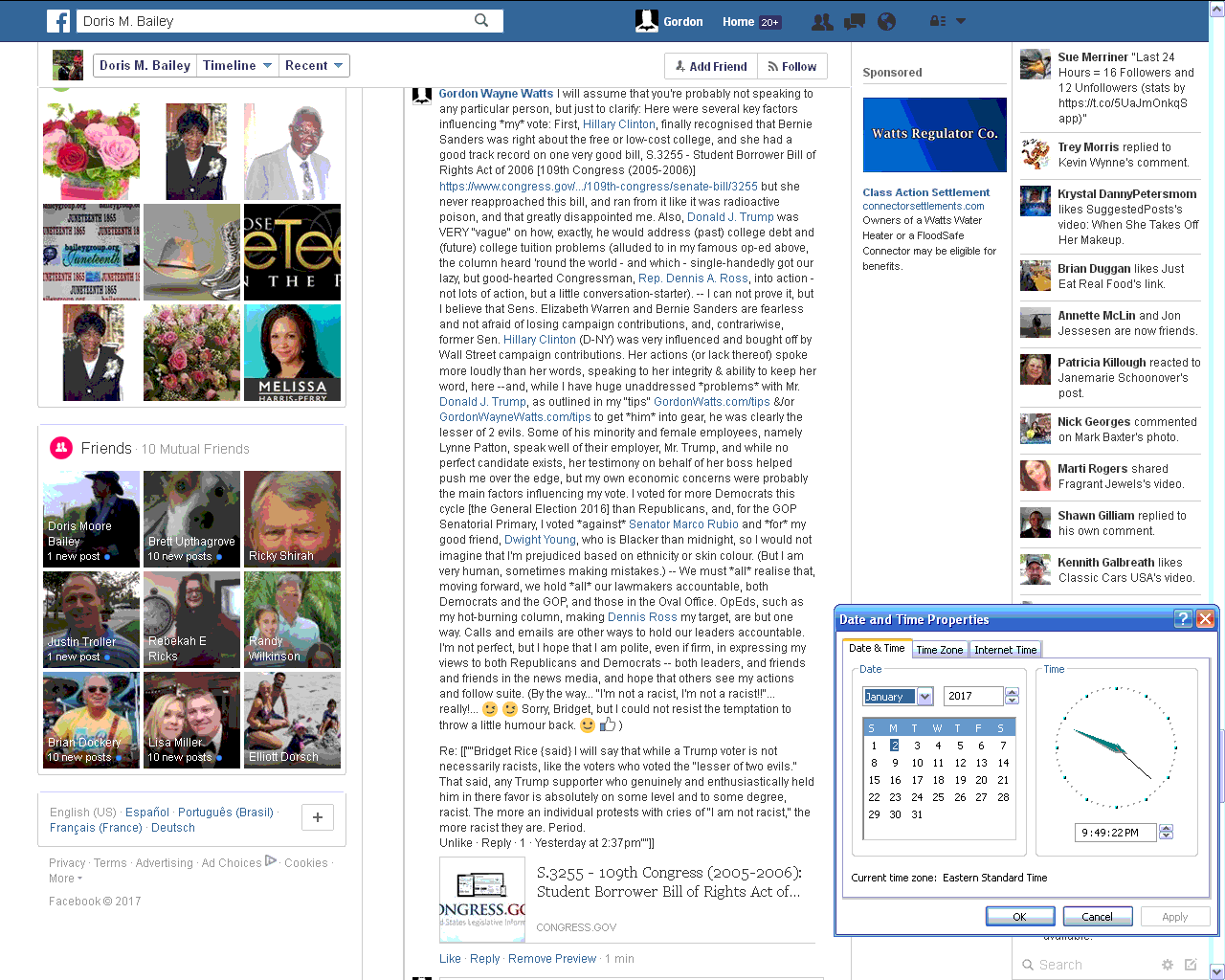
Task: Open the month dropdown showing January
Action: 924,697
